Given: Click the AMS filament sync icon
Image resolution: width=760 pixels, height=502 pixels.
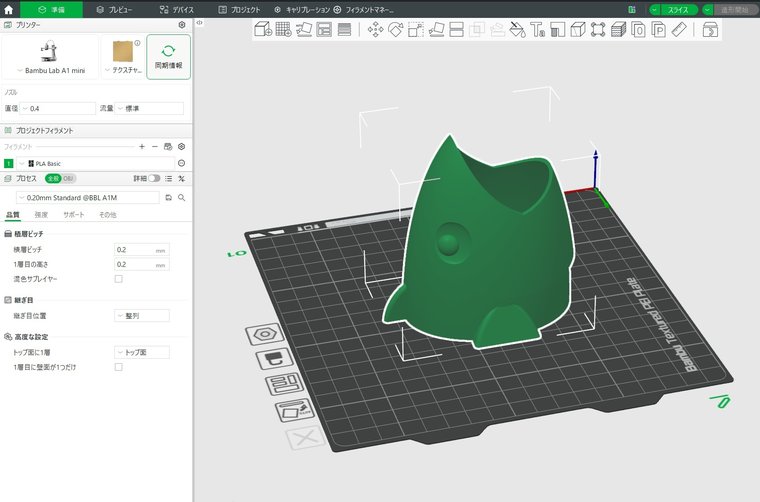Looking at the screenshot, I should pos(168,146).
